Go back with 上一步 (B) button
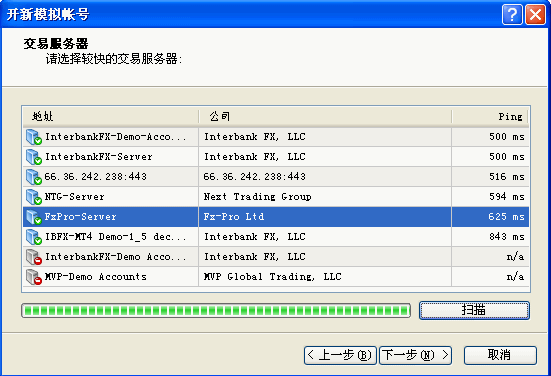Viewport: 551px width, 376px height. click(340, 355)
